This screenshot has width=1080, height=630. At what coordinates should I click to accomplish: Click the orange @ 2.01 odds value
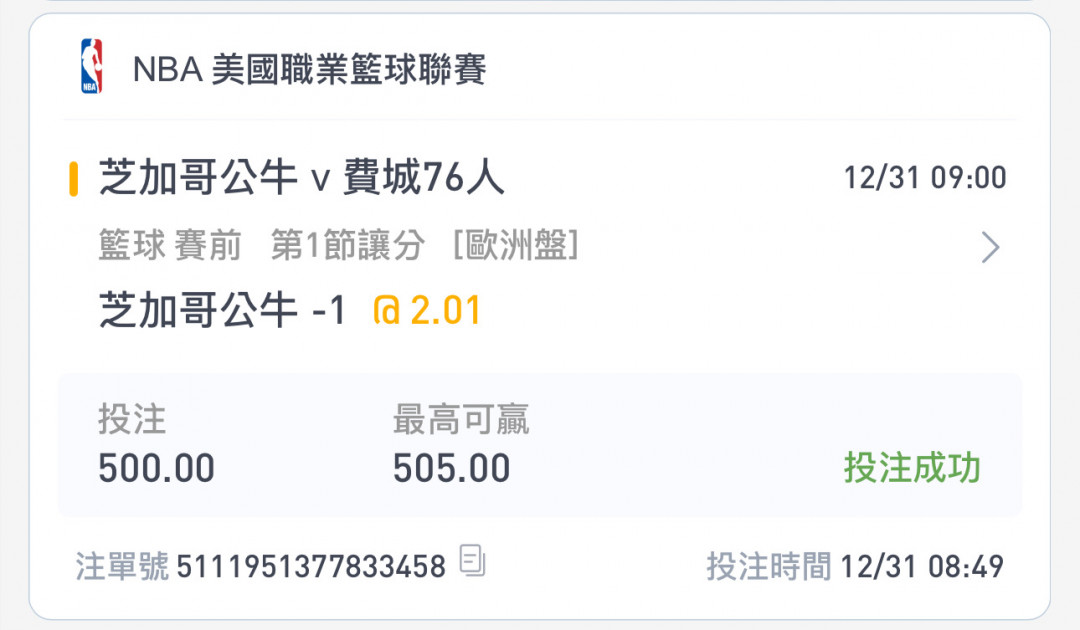(426, 311)
